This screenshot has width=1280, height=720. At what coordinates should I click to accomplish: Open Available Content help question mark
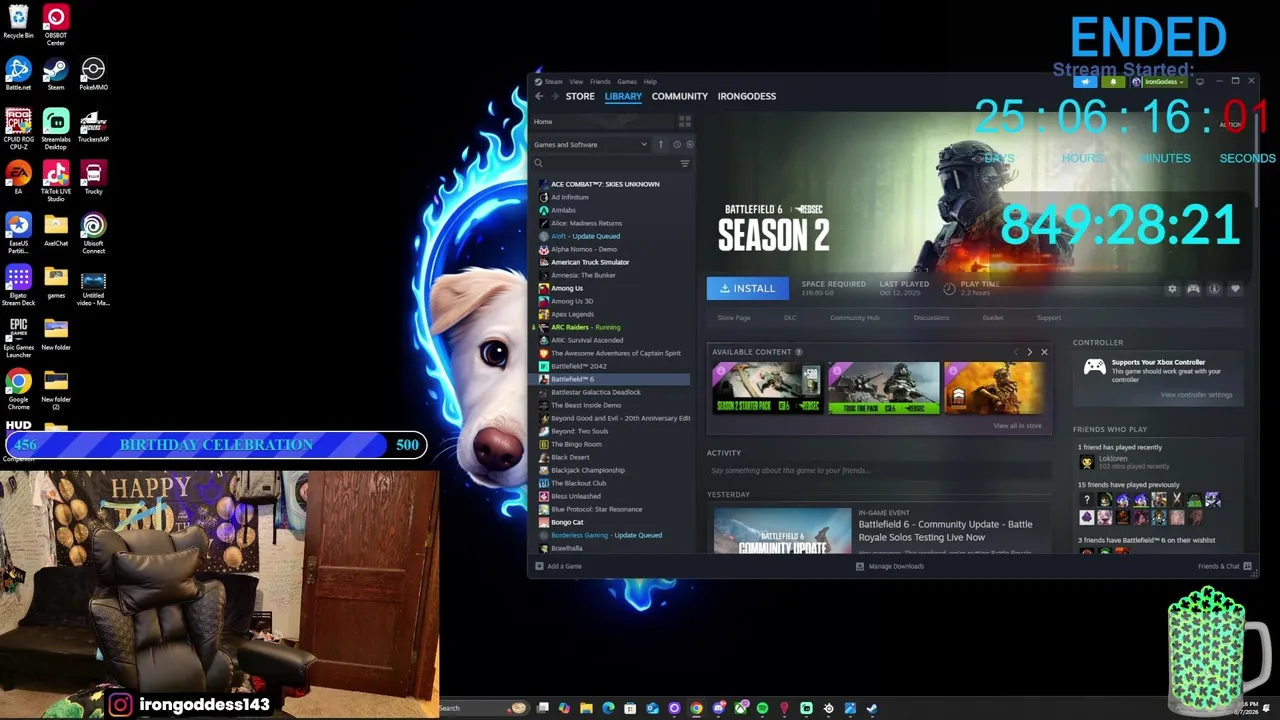799,352
